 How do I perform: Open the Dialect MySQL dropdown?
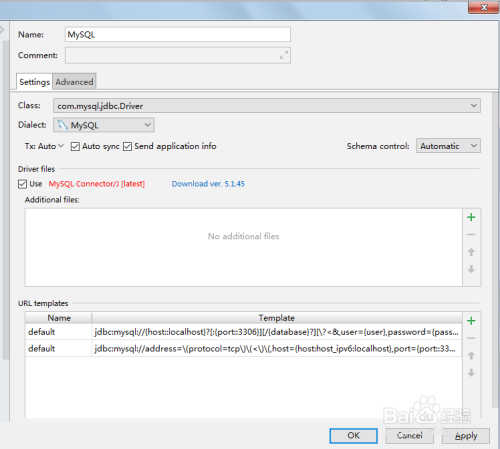pos(104,125)
